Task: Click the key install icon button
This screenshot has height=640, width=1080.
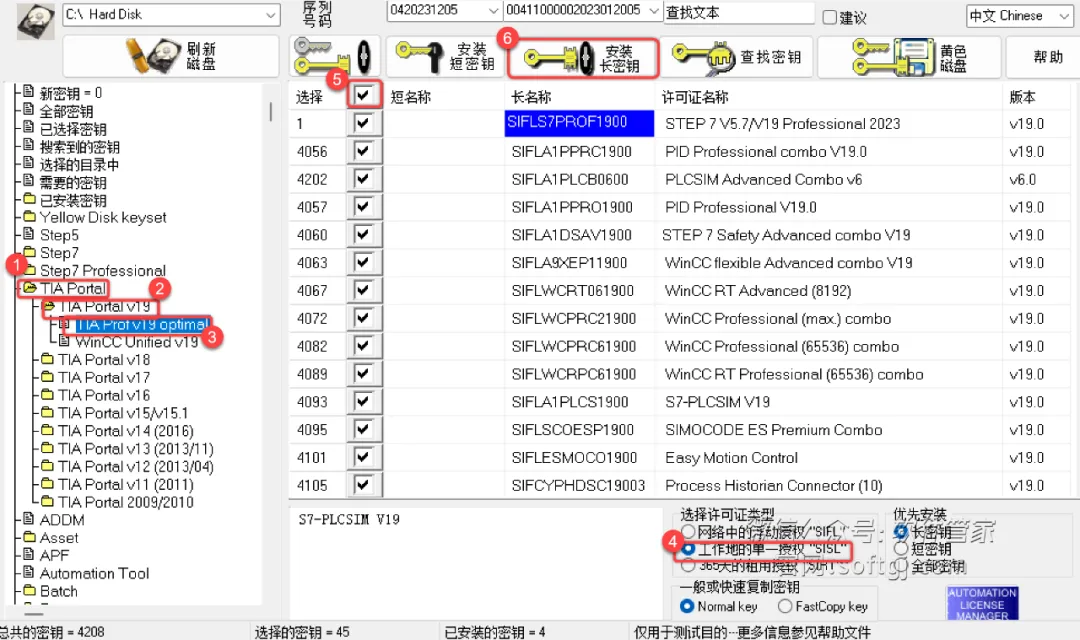Action: pyautogui.click(x=334, y=56)
